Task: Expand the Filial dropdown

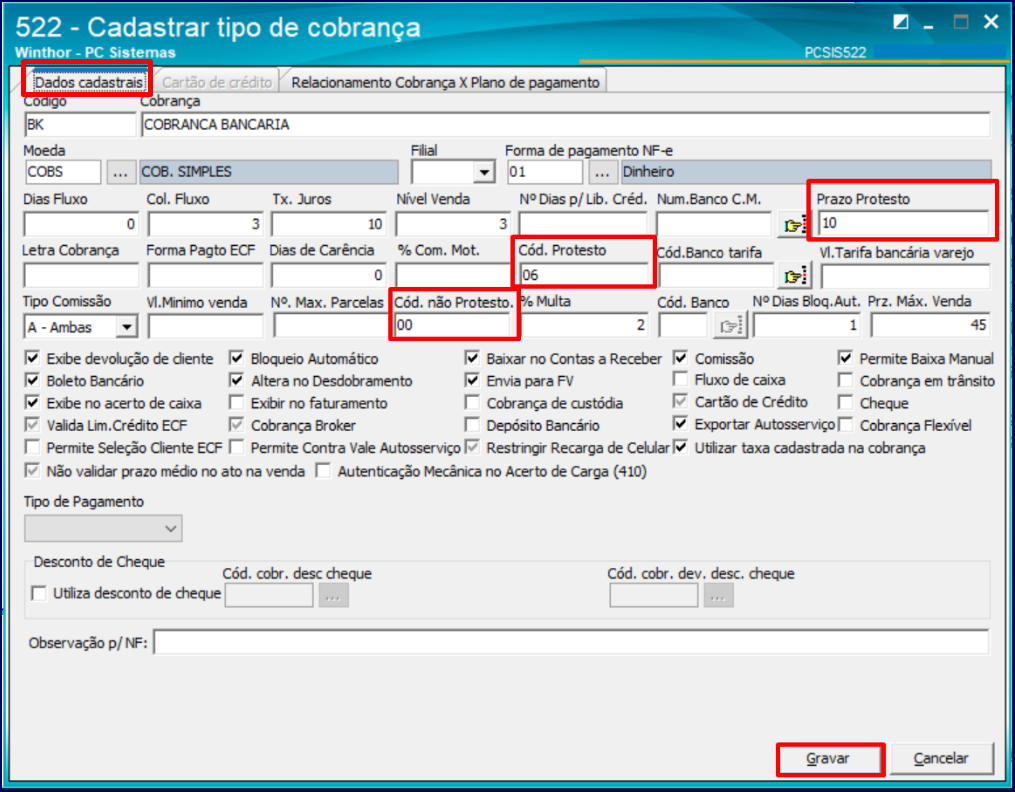Action: pyautogui.click(x=484, y=172)
